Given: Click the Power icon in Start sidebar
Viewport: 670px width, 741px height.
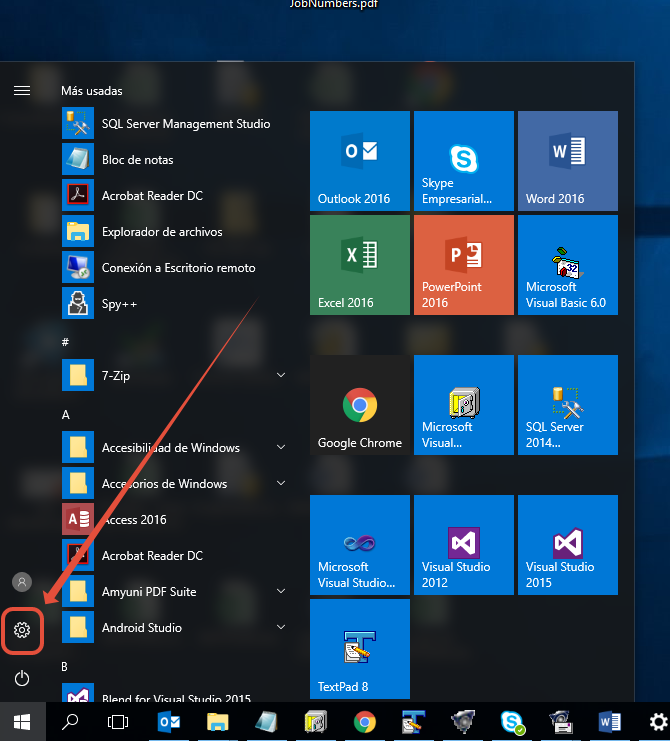Looking at the screenshot, I should coord(22,678).
